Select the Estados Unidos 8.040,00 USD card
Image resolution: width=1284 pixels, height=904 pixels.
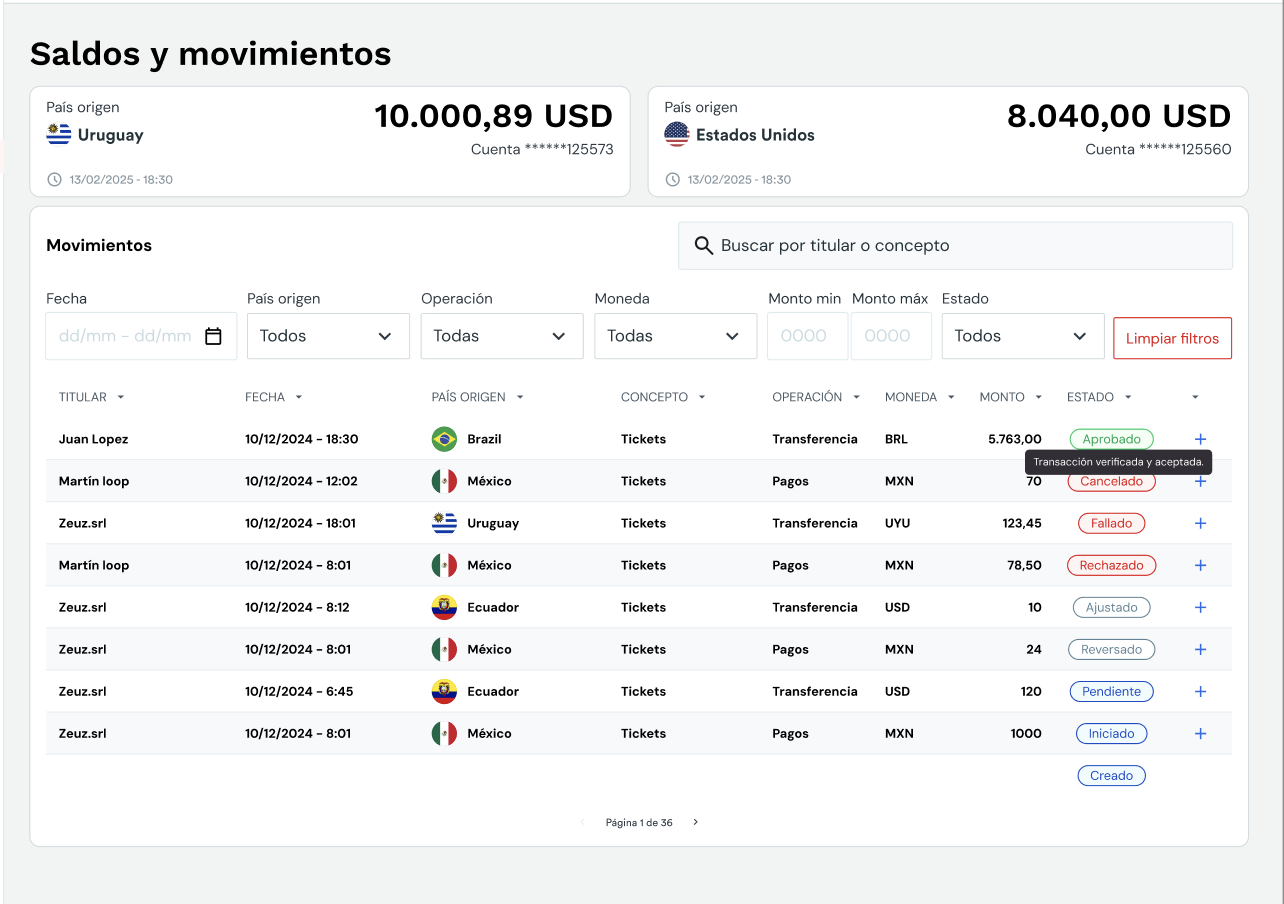point(948,141)
